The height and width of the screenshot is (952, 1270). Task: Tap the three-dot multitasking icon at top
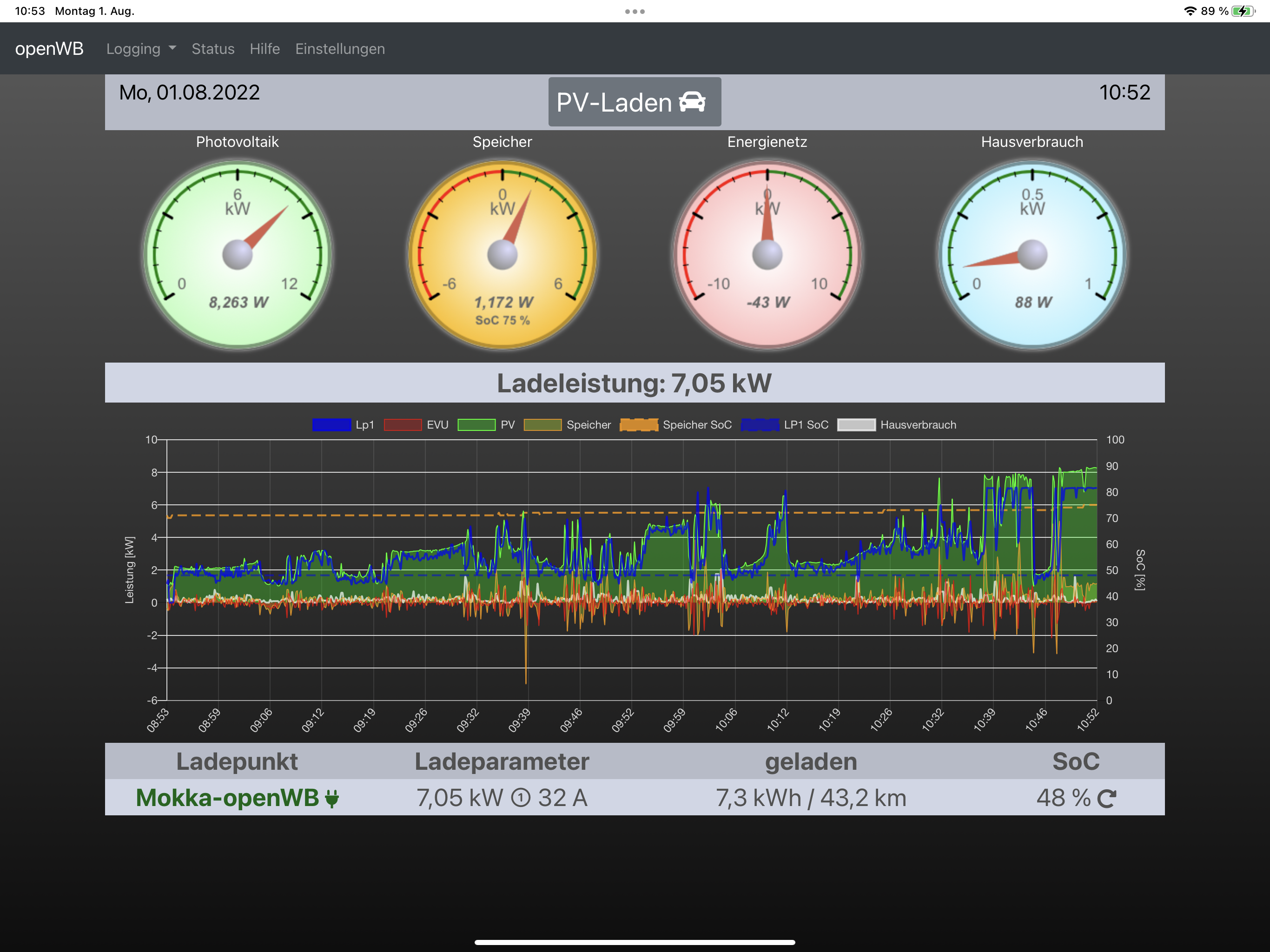click(x=635, y=12)
